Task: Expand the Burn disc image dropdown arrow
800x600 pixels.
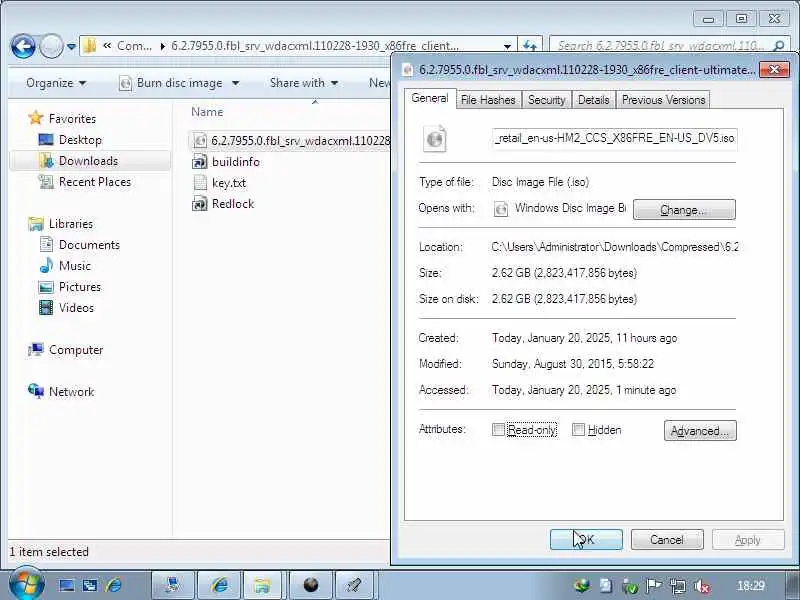Action: (235, 83)
